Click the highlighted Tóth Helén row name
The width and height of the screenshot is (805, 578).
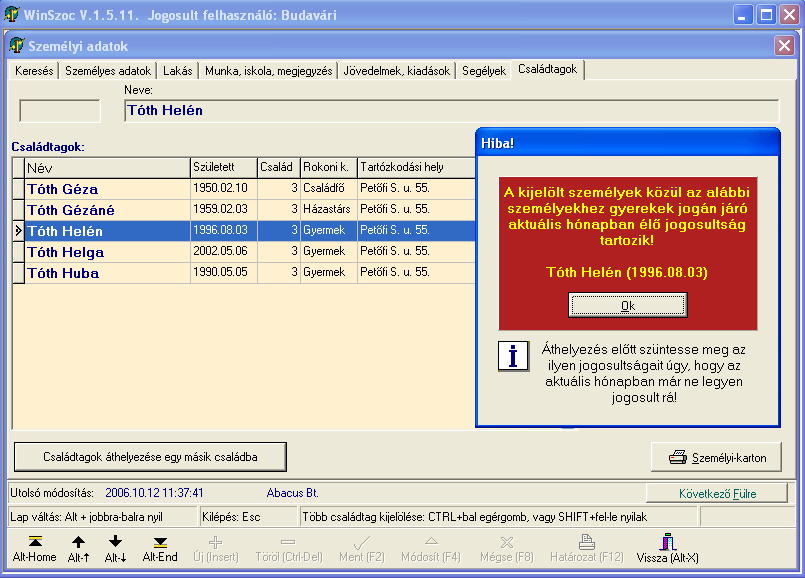click(x=65, y=231)
